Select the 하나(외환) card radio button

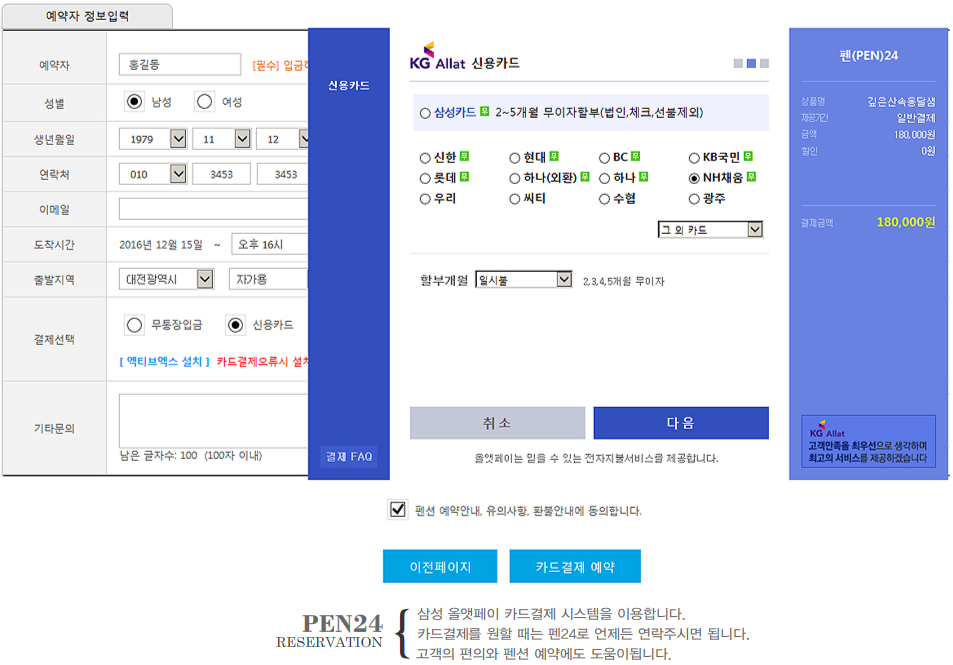click(515, 179)
